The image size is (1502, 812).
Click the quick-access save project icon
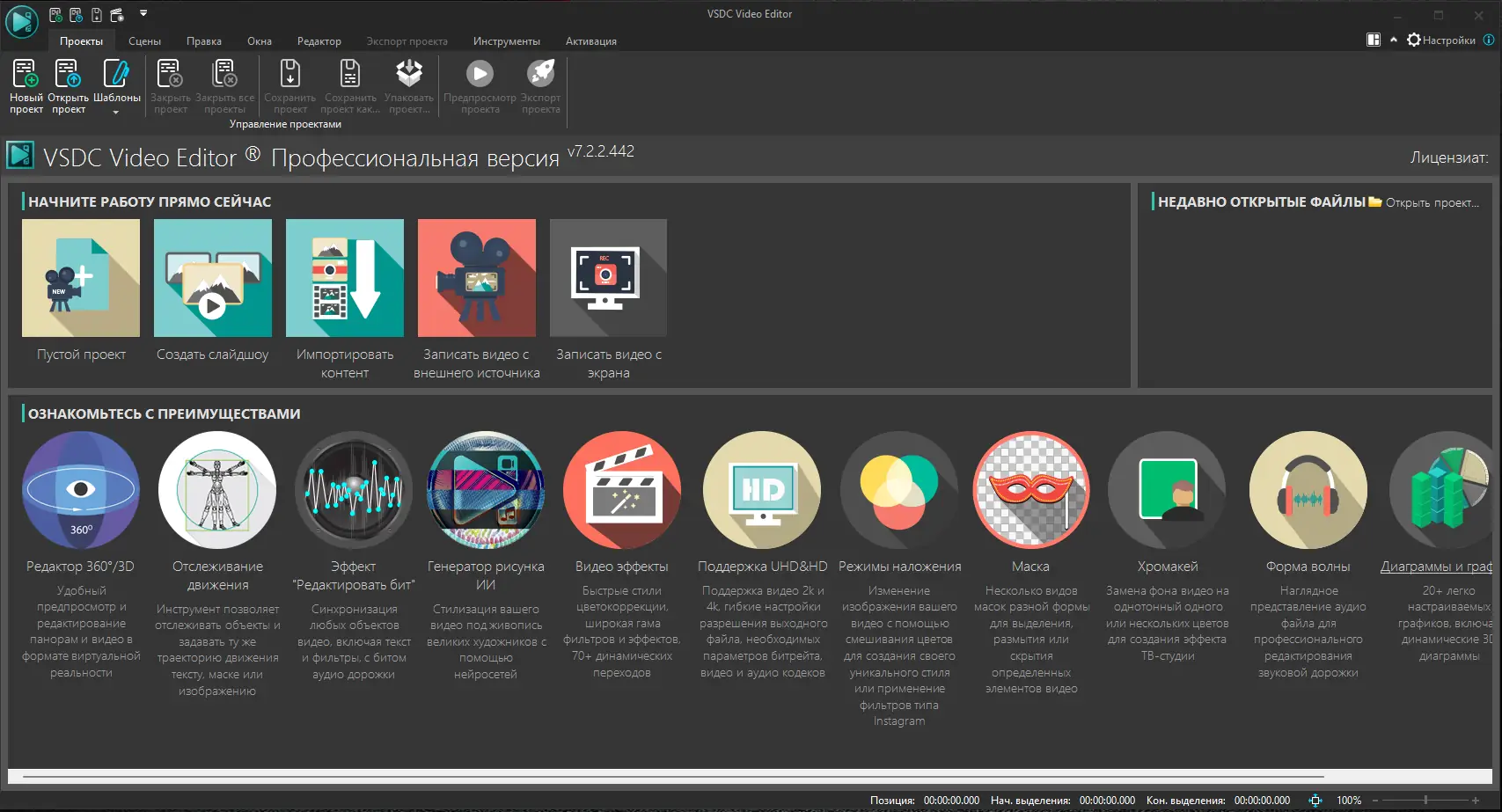click(96, 14)
